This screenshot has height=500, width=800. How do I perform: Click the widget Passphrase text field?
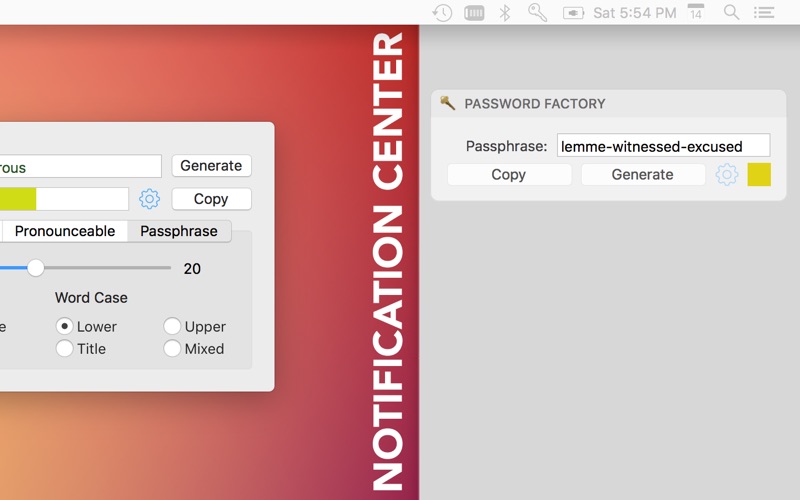(x=663, y=146)
